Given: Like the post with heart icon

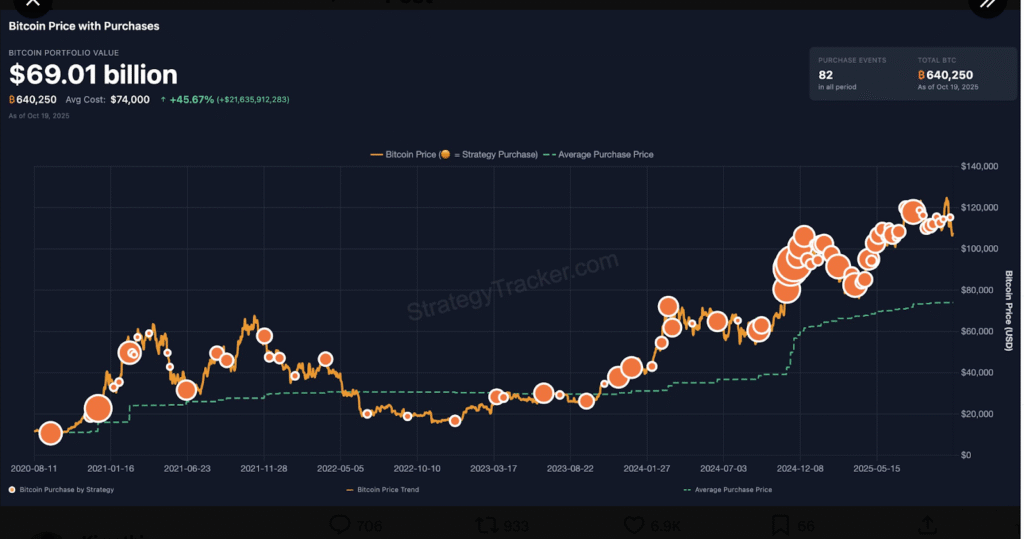Looking at the screenshot, I should tap(634, 525).
